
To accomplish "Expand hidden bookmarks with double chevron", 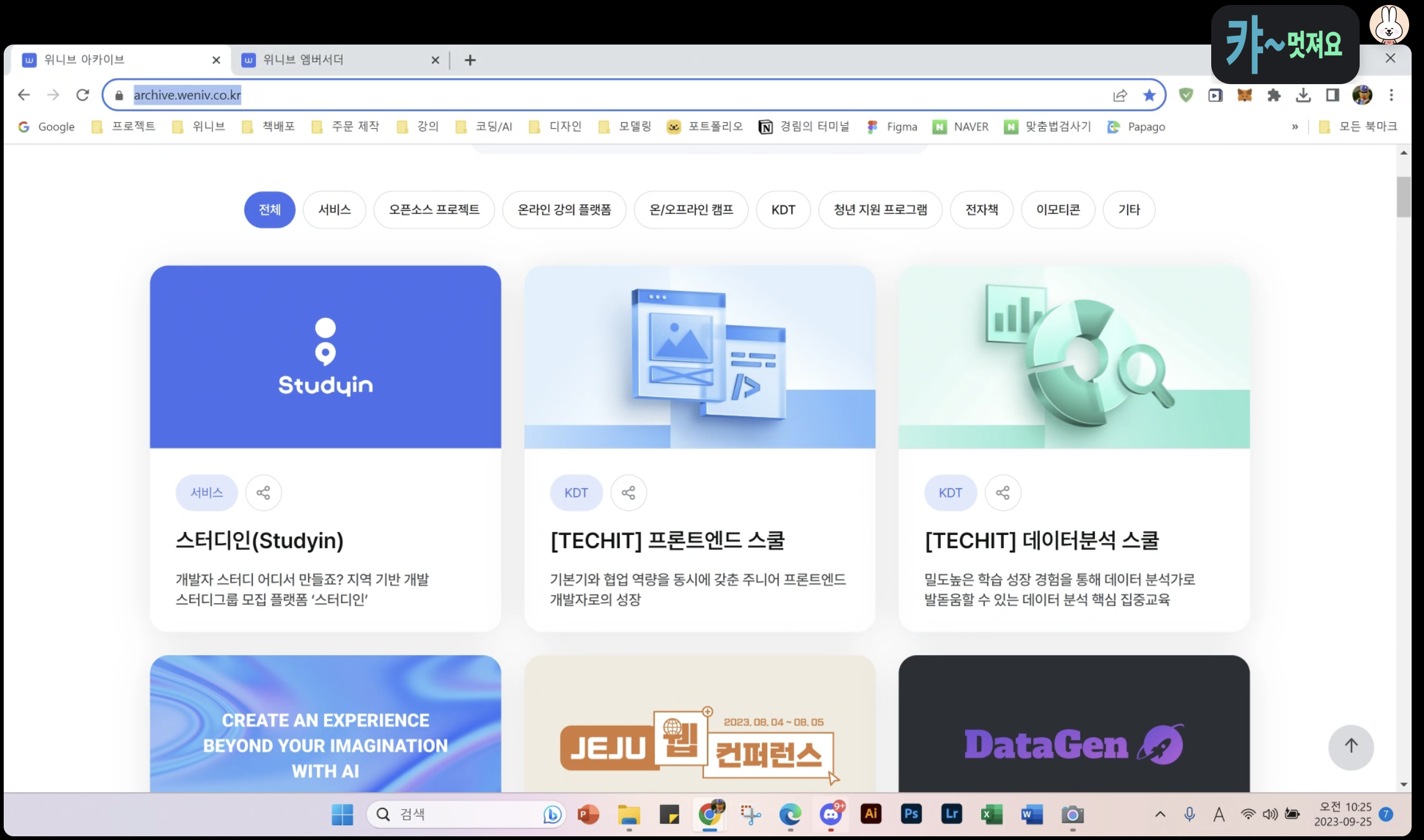I will pyautogui.click(x=1295, y=127).
